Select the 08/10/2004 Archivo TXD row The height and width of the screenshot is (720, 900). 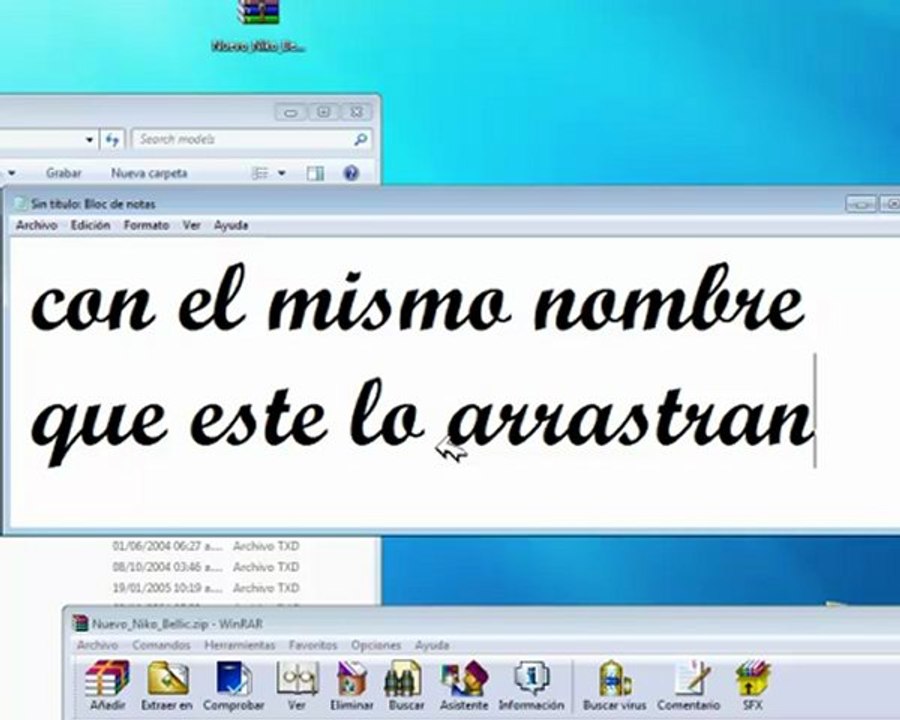tap(206, 567)
